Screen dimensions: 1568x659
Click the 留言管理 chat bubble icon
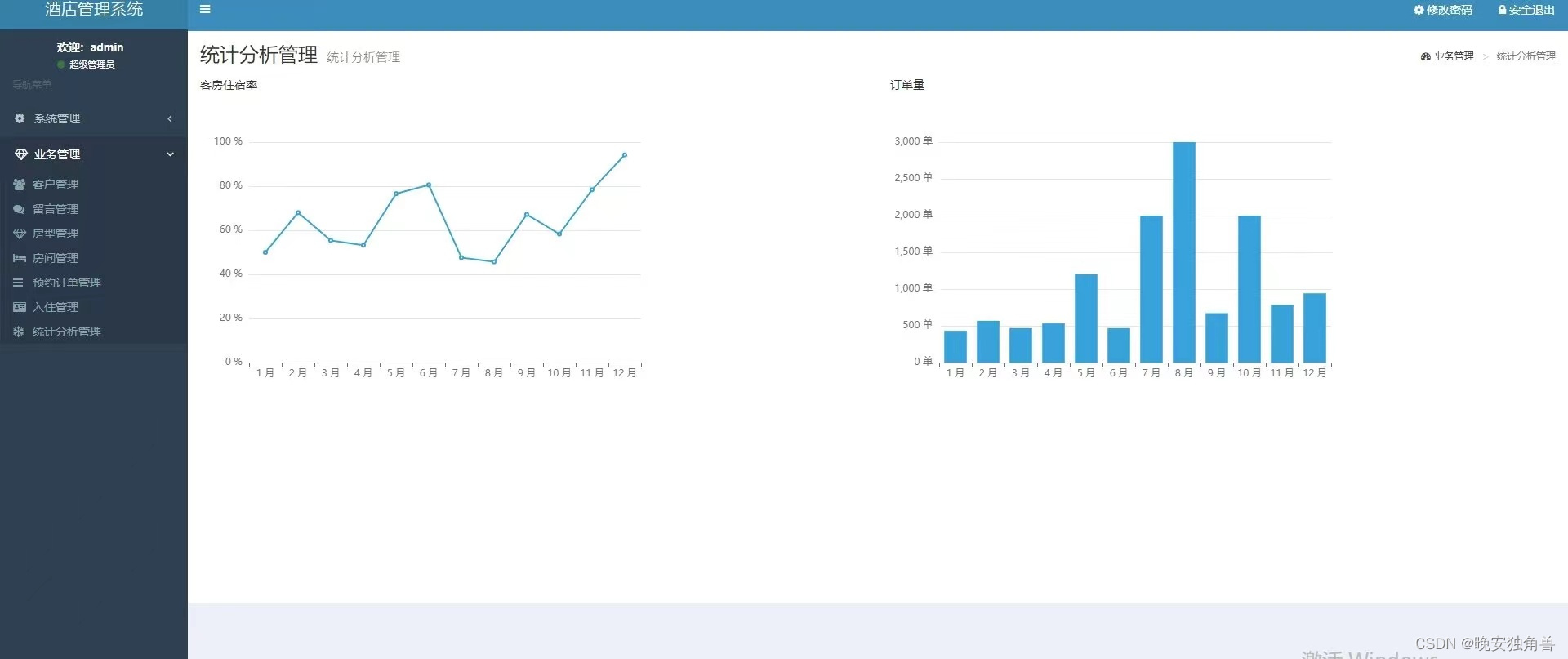click(19, 209)
